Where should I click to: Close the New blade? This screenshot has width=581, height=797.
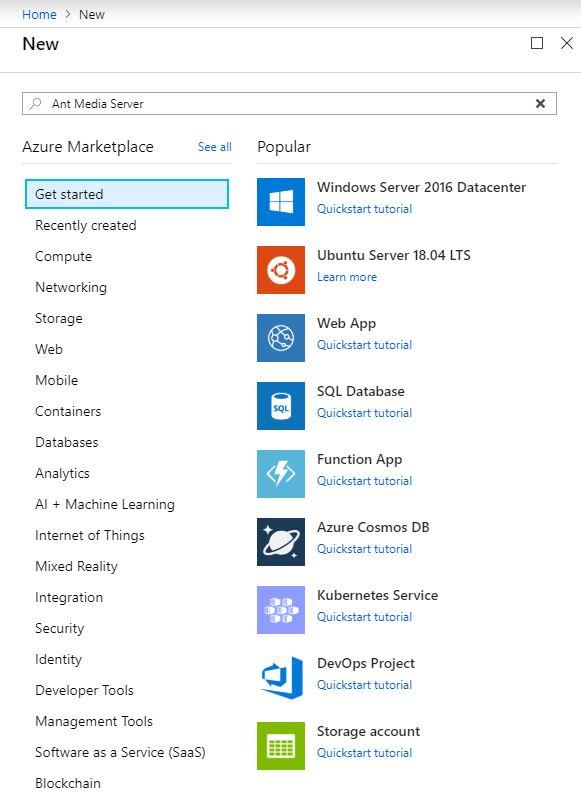(x=567, y=43)
